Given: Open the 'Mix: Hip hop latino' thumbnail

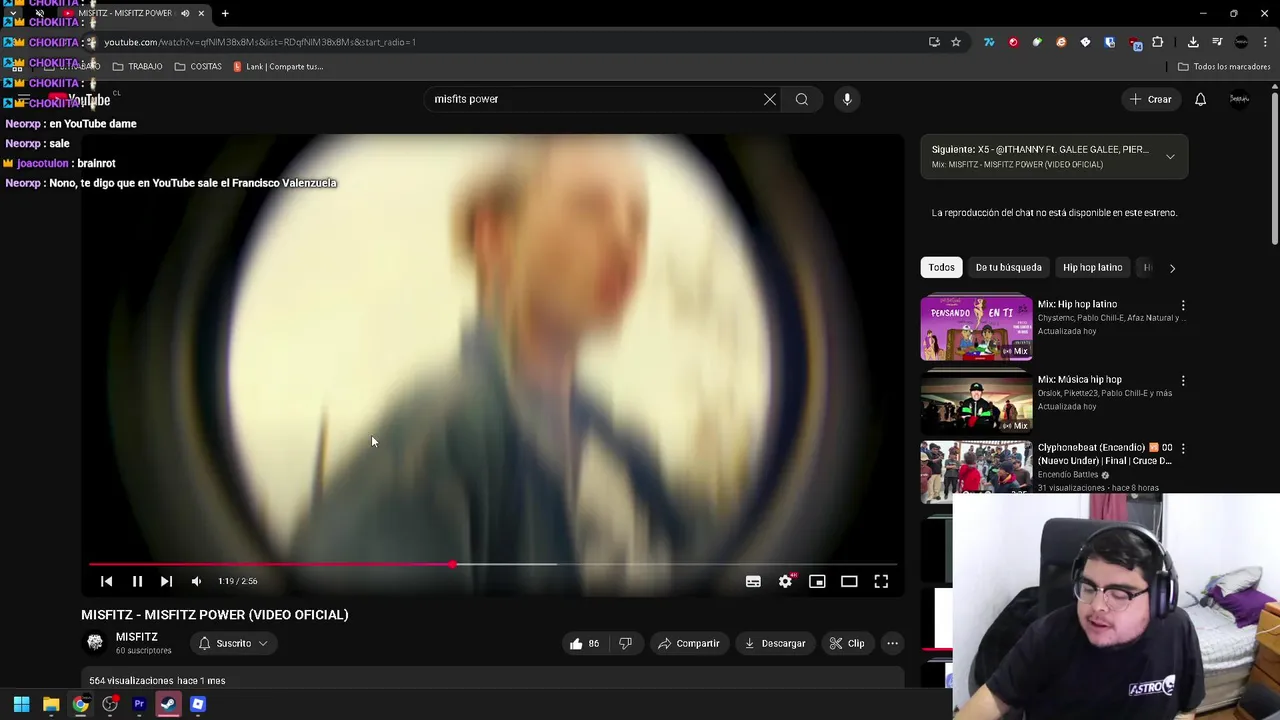Looking at the screenshot, I should click(x=976, y=327).
